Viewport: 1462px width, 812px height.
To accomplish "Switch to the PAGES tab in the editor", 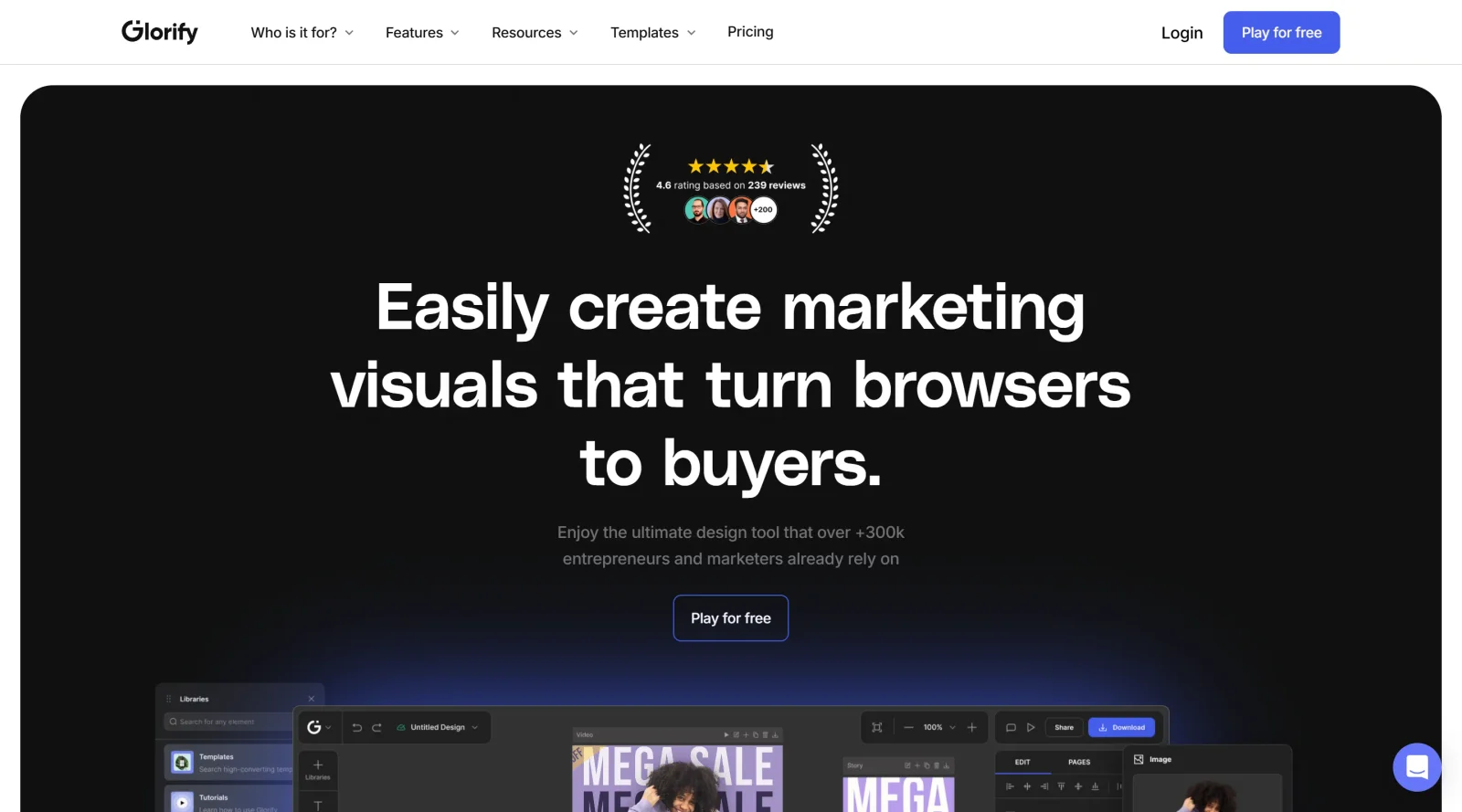I will (x=1079, y=762).
